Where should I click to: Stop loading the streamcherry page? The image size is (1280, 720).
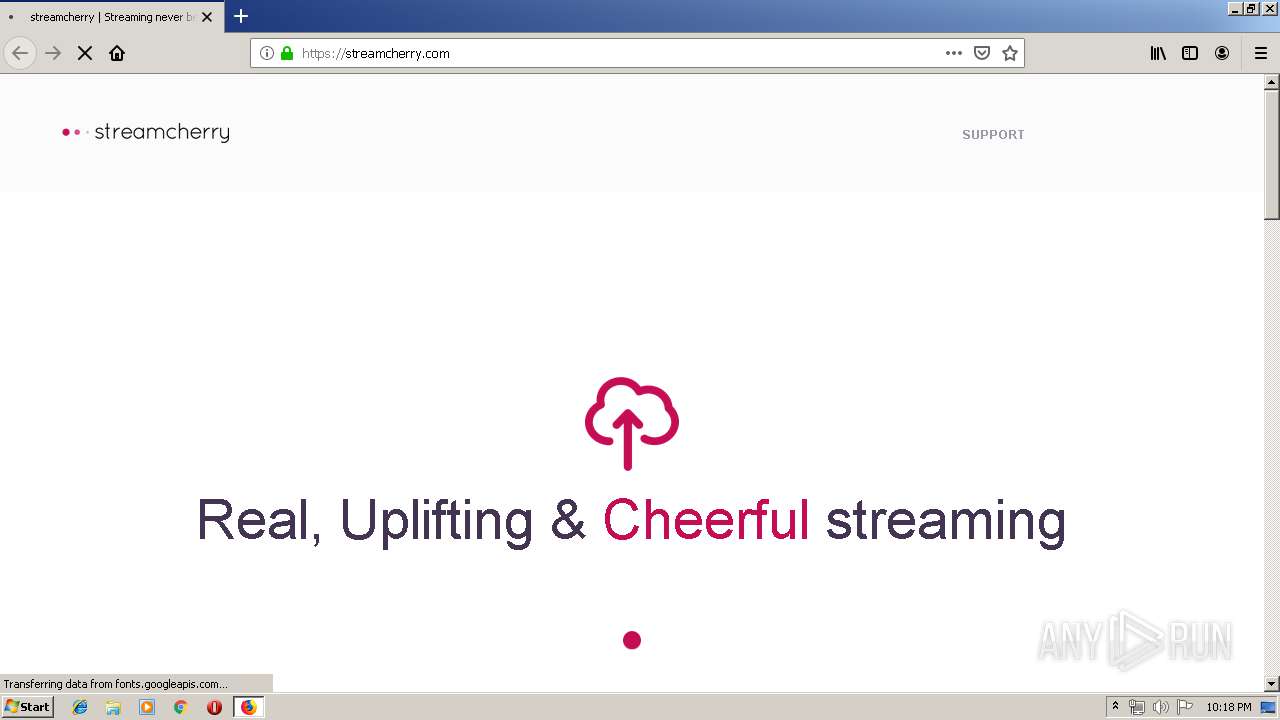85,53
